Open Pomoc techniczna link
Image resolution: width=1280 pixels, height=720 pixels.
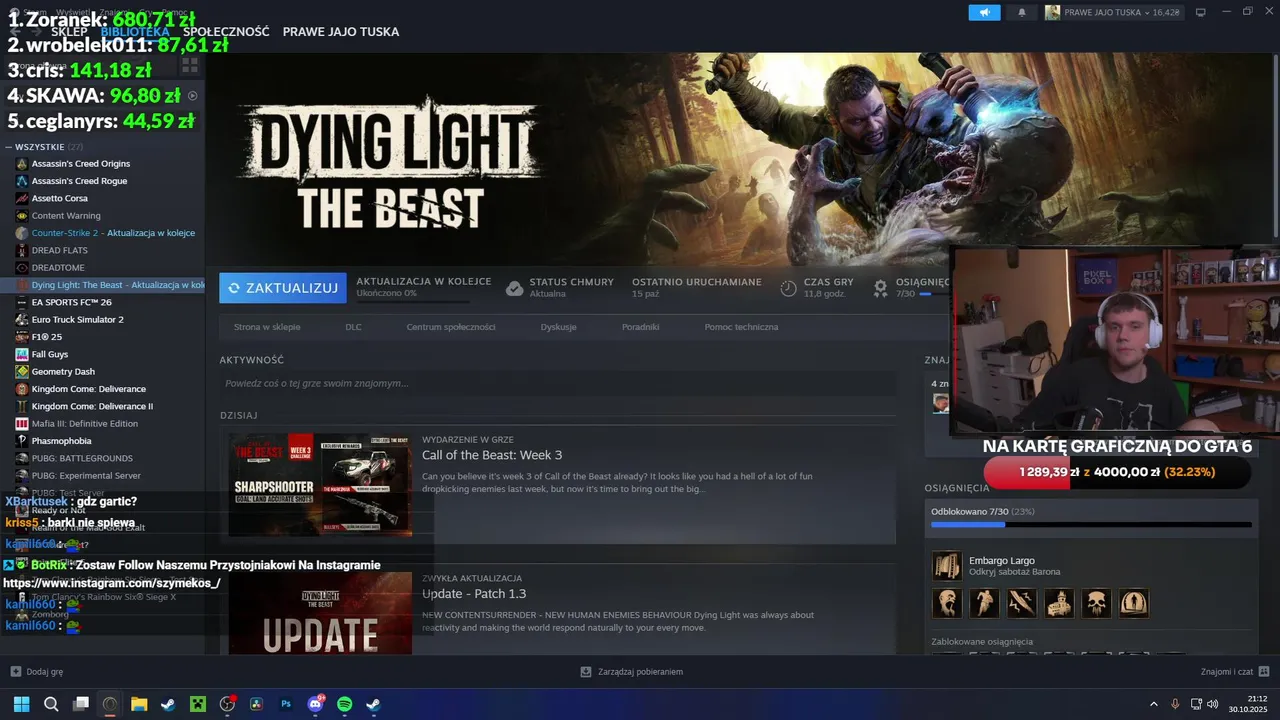pos(741,327)
